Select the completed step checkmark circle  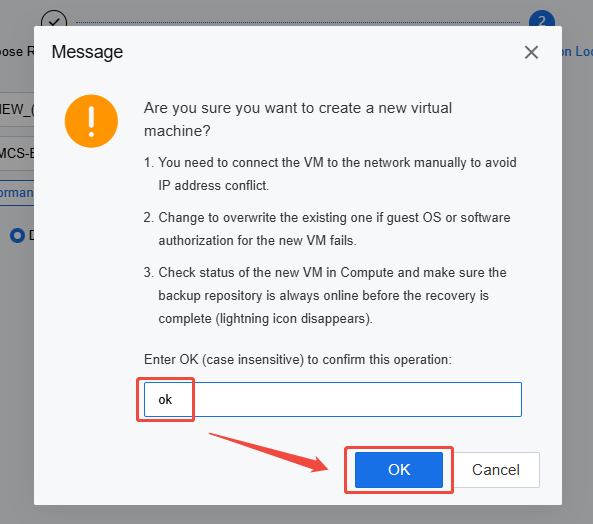[x=54, y=18]
